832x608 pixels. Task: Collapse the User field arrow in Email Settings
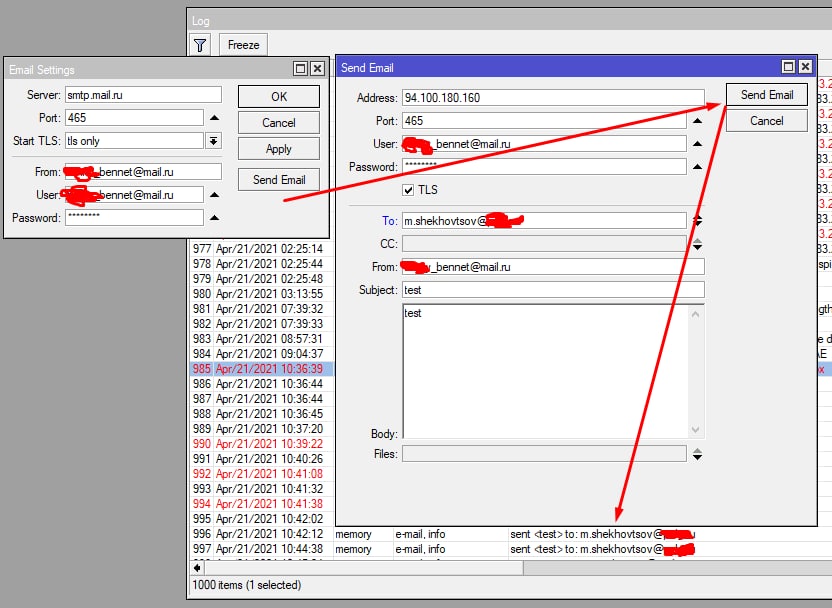214,195
